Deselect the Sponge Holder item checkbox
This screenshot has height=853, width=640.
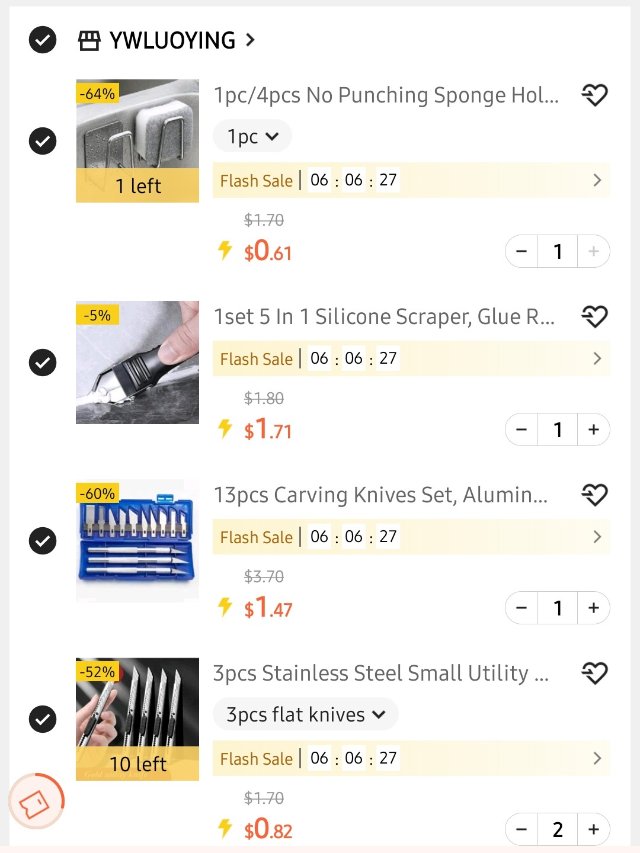point(42,141)
